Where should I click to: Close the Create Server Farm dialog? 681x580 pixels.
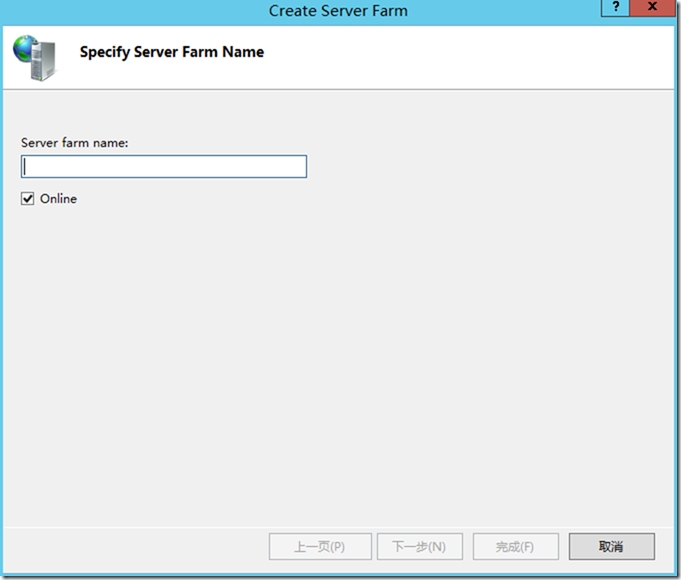click(652, 7)
